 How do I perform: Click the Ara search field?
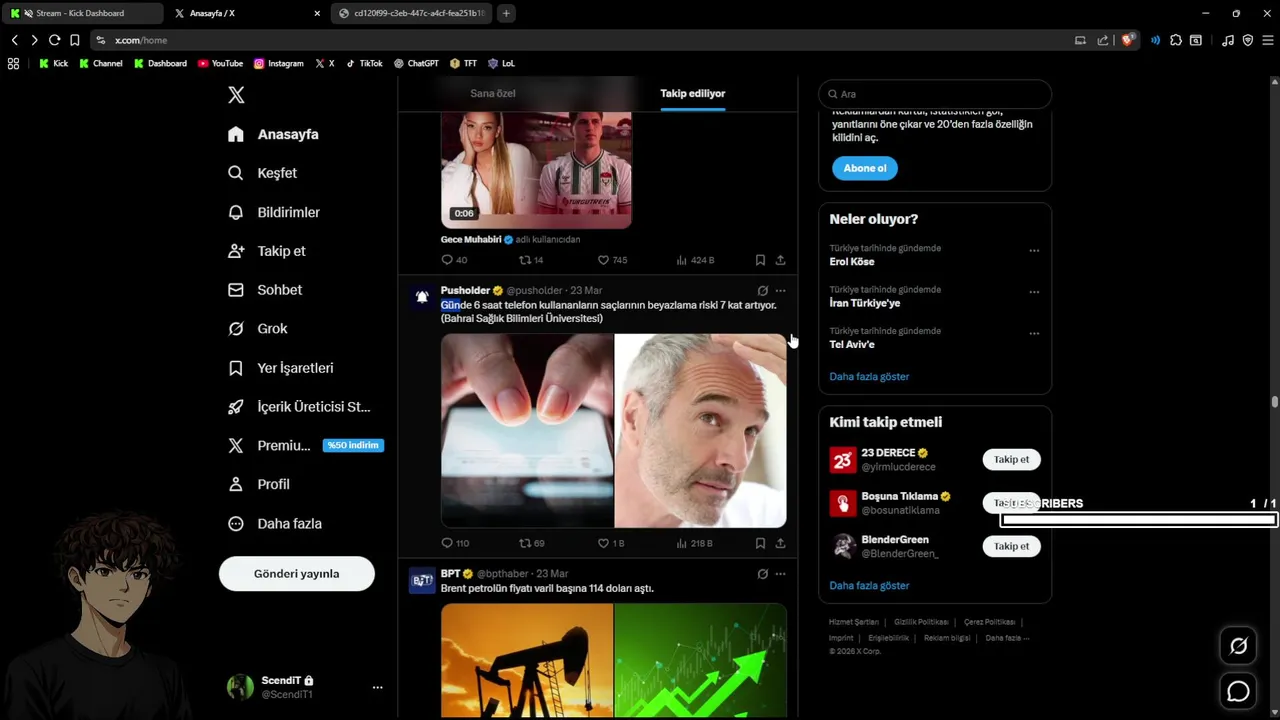pyautogui.click(x=935, y=94)
